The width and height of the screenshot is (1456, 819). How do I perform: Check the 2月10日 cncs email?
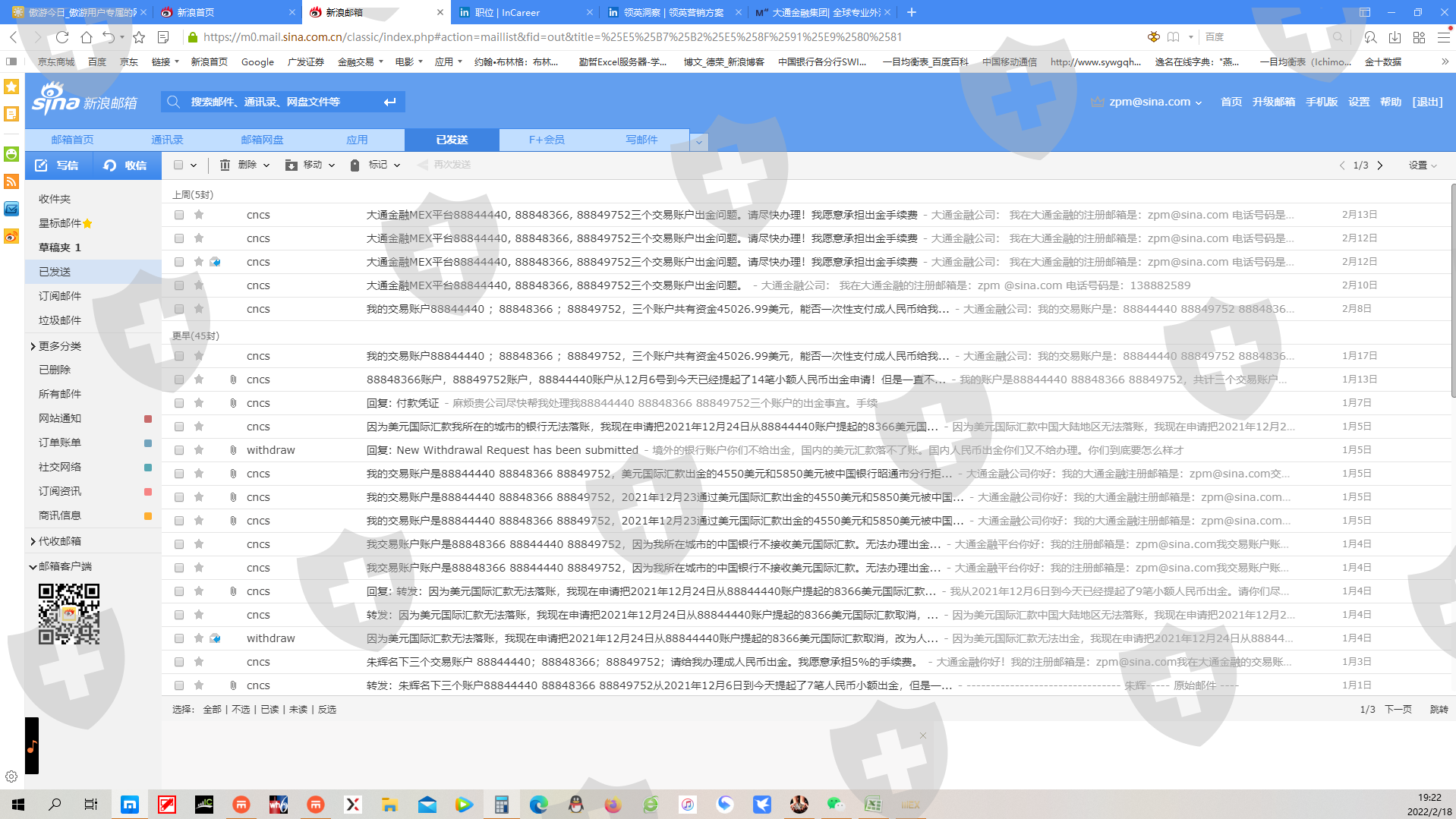click(179, 285)
